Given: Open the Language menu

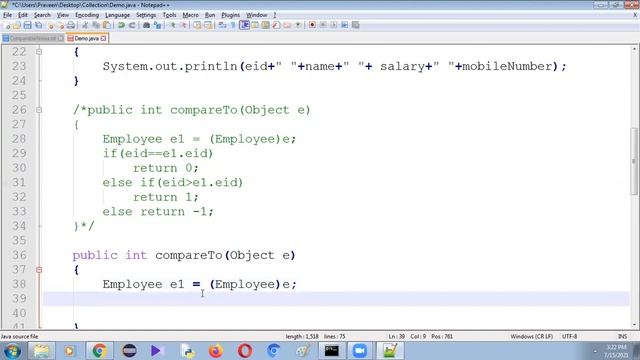Looking at the screenshot, I should (x=117, y=15).
